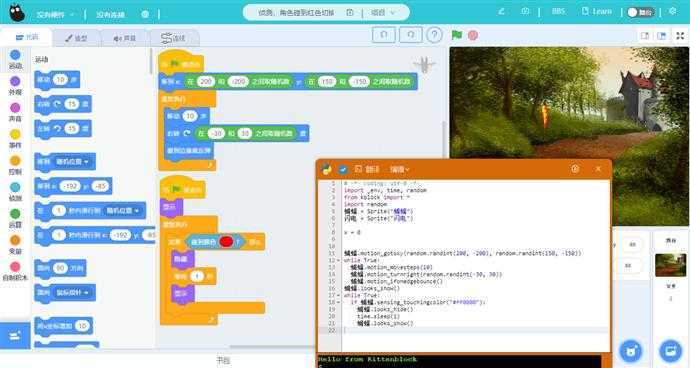Select the magenta Sound category
The width and height of the screenshot is (690, 368).
15,112
